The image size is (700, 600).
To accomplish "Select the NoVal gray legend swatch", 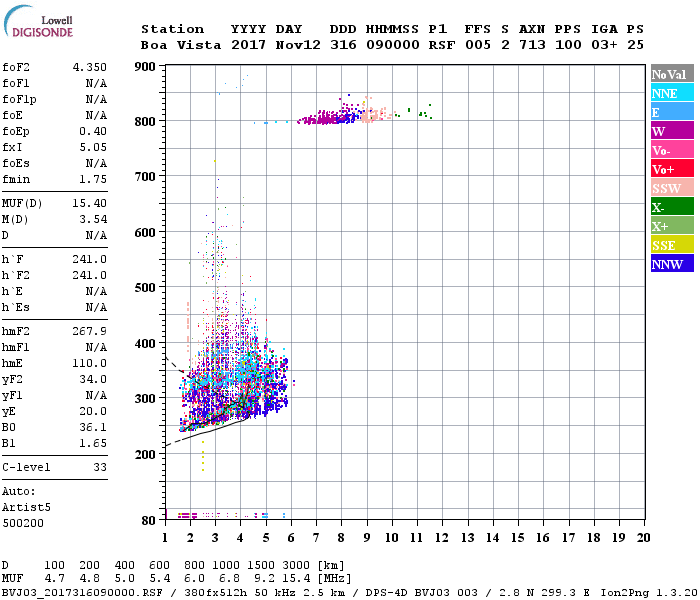I will 672,74.
